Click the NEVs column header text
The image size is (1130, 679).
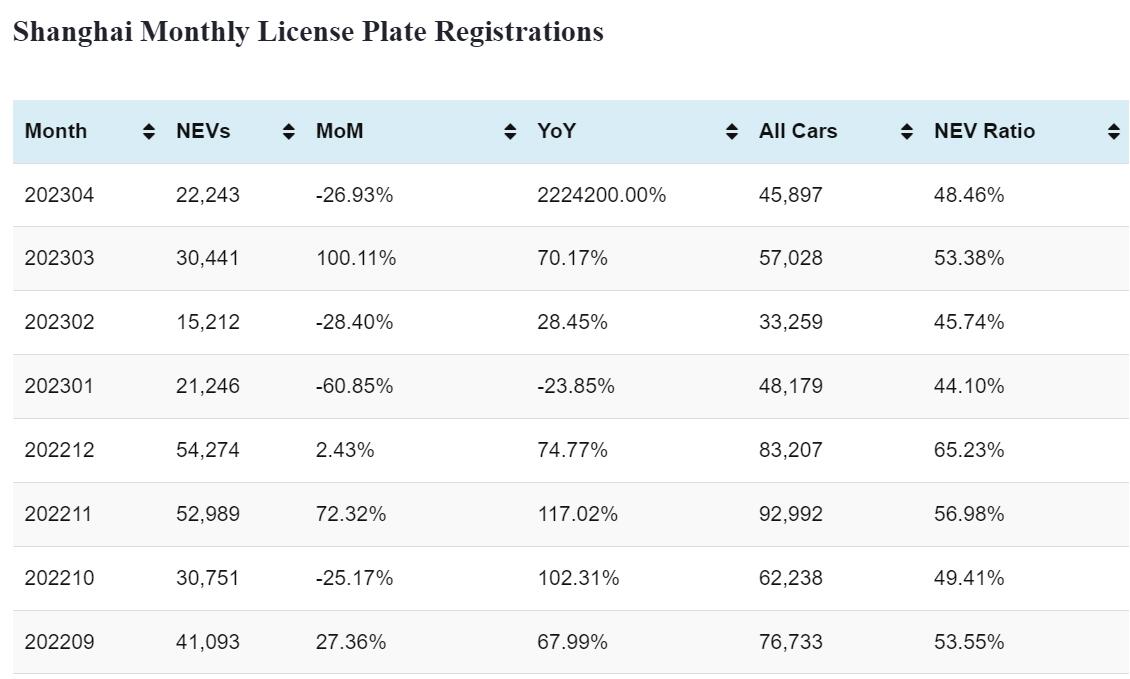pyautogui.click(x=203, y=131)
